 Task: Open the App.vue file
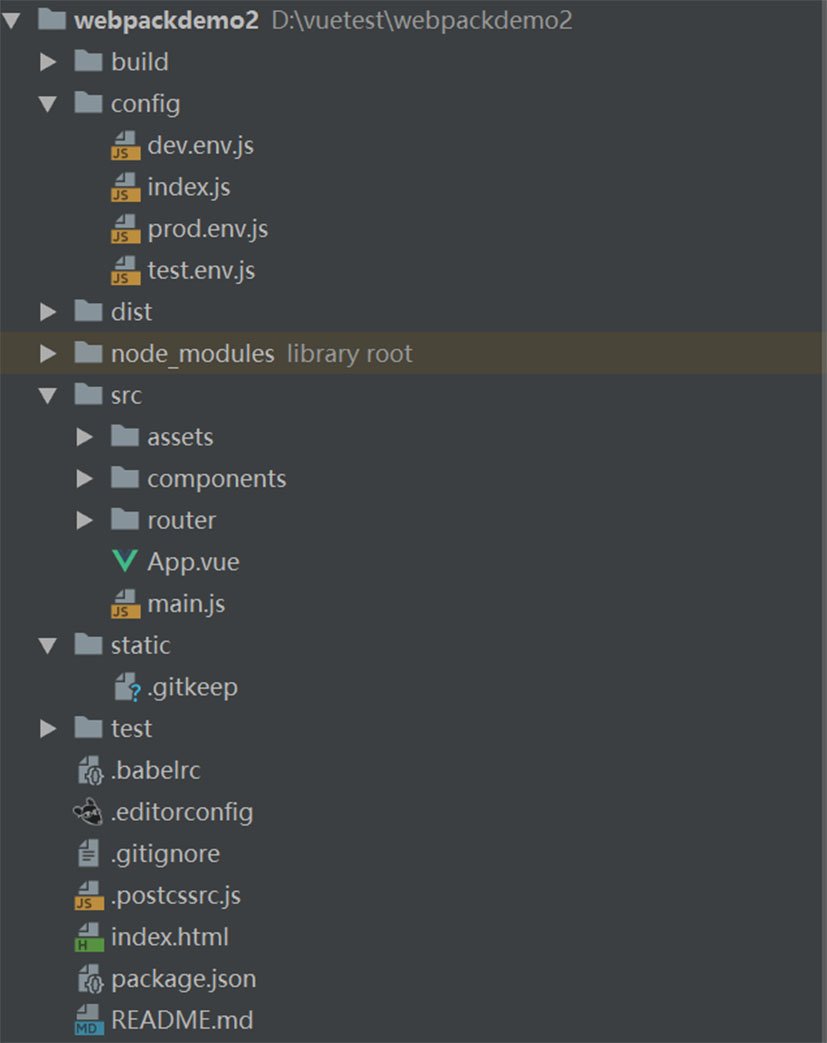pyautogui.click(x=193, y=562)
